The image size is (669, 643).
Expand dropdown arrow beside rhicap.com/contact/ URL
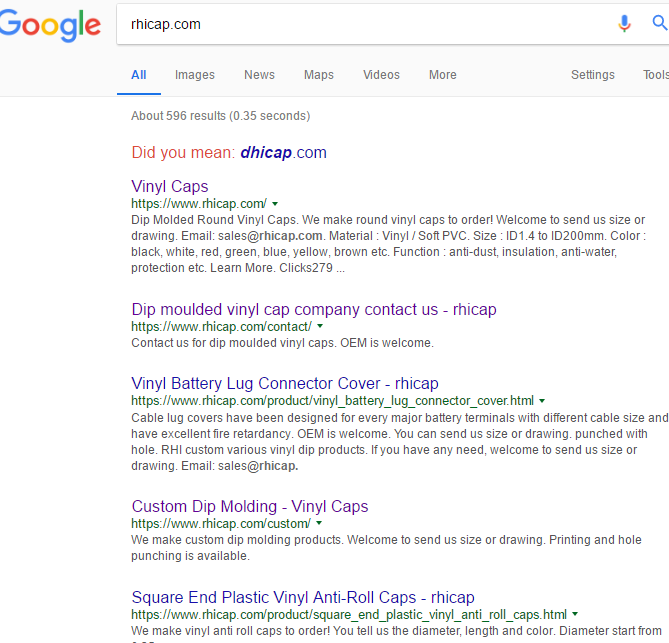(x=320, y=326)
